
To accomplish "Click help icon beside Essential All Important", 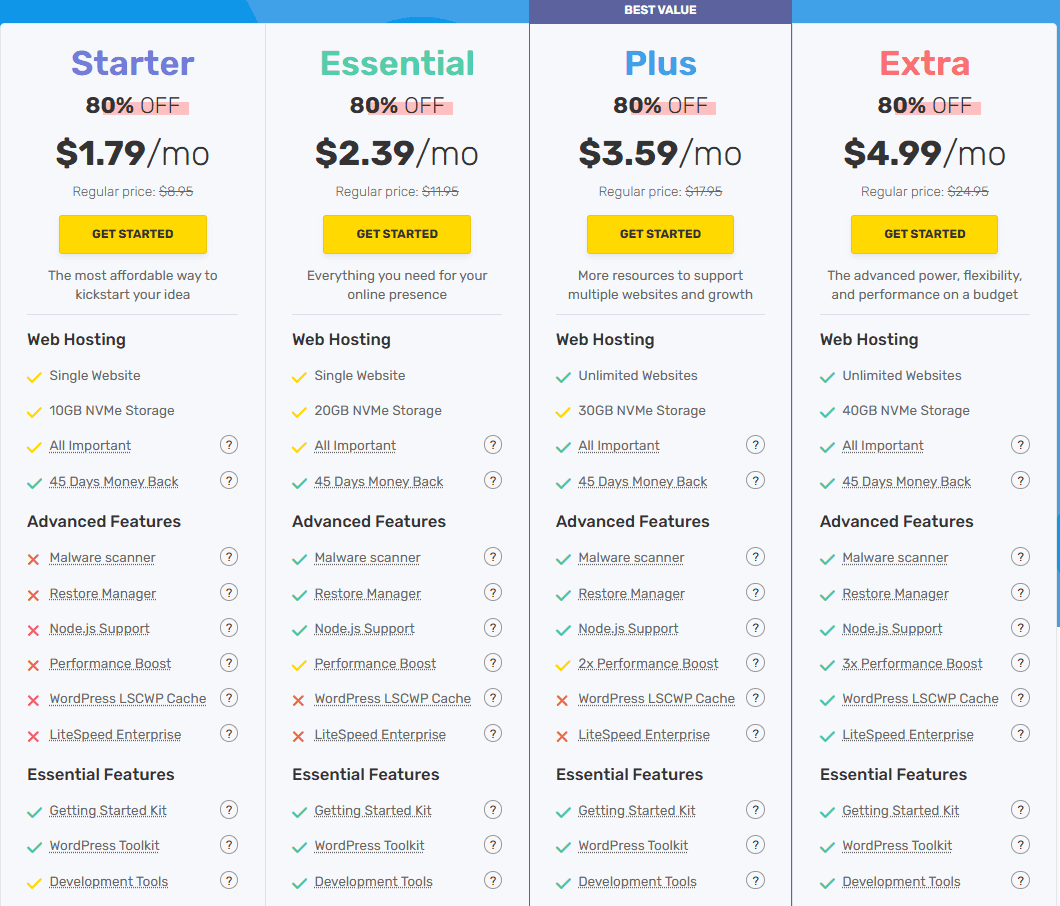I will point(493,445).
